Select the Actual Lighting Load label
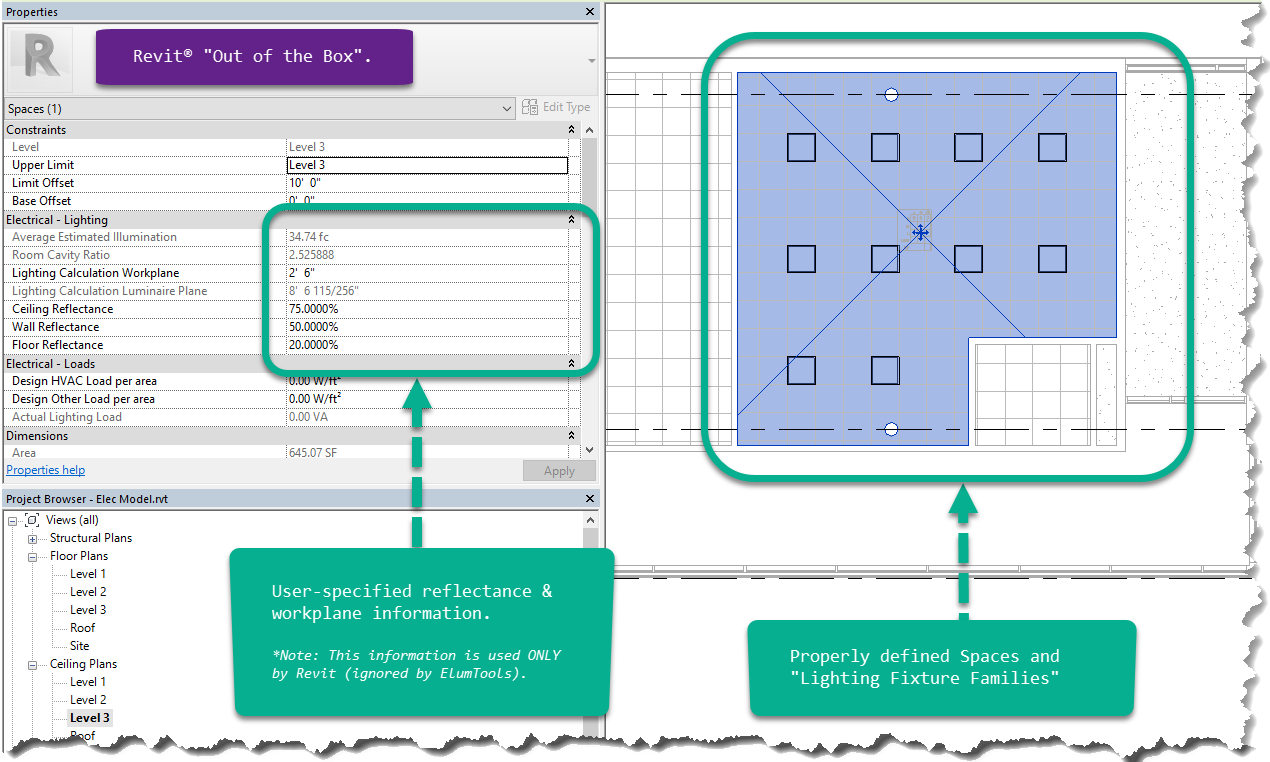Image resolution: width=1270 pixels, height=762 pixels. (x=66, y=417)
